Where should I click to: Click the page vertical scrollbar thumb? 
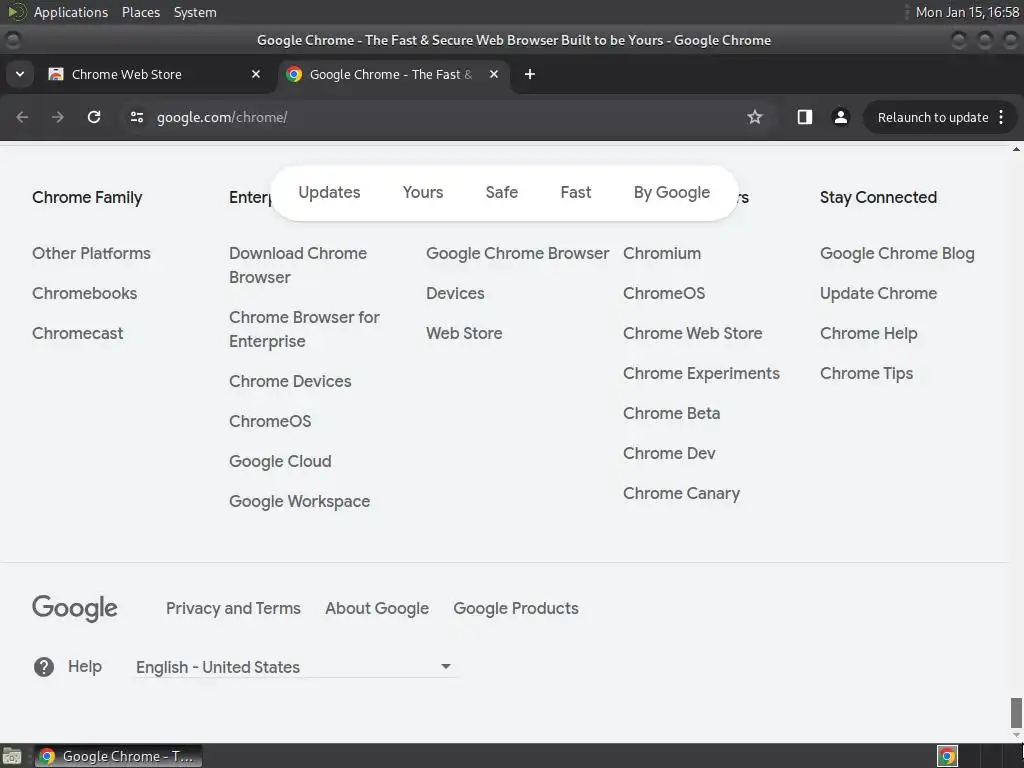pos(1016,712)
